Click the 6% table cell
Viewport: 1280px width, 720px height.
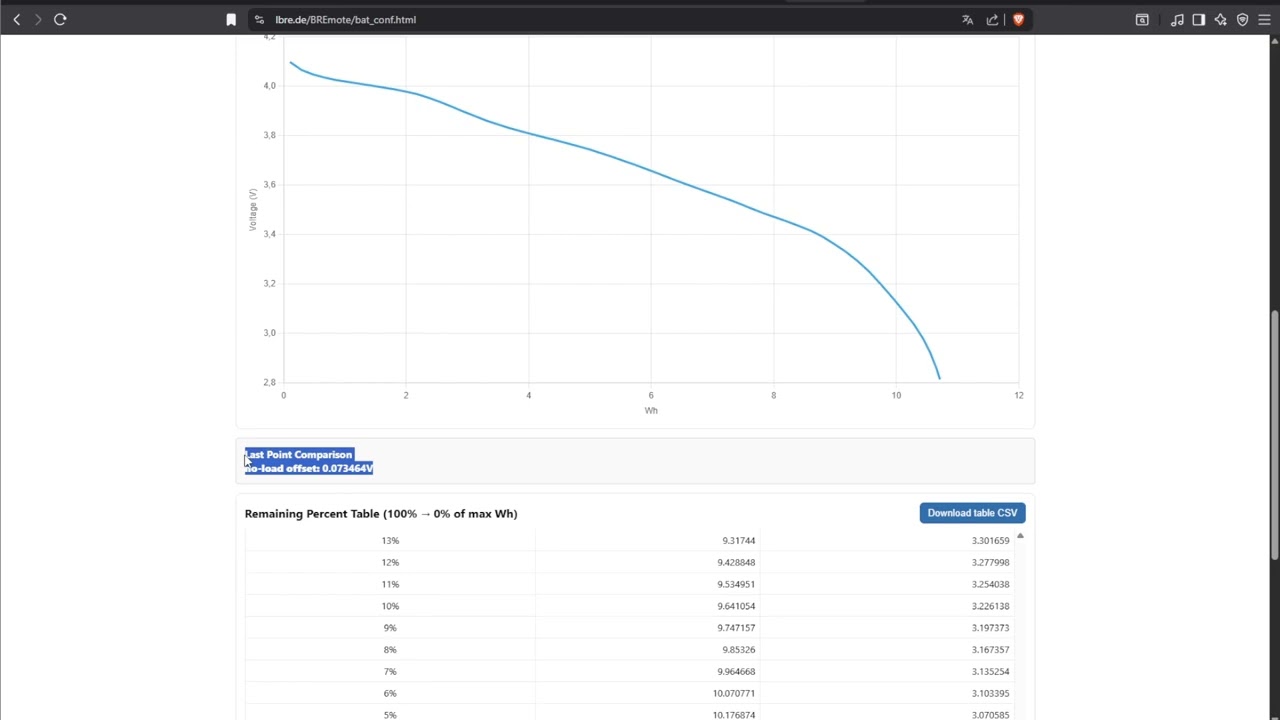[390, 694]
